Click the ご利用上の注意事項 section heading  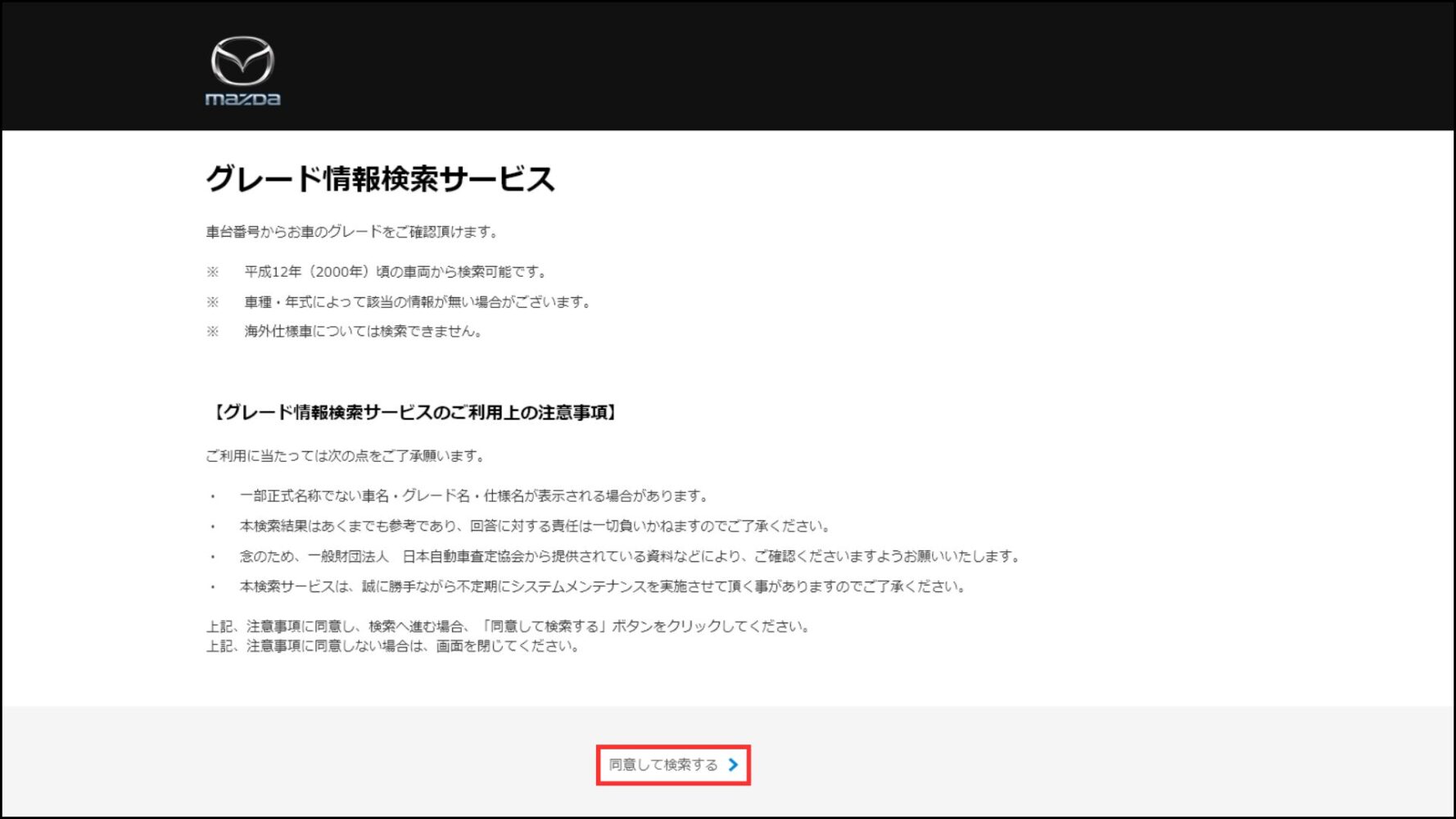414,413
